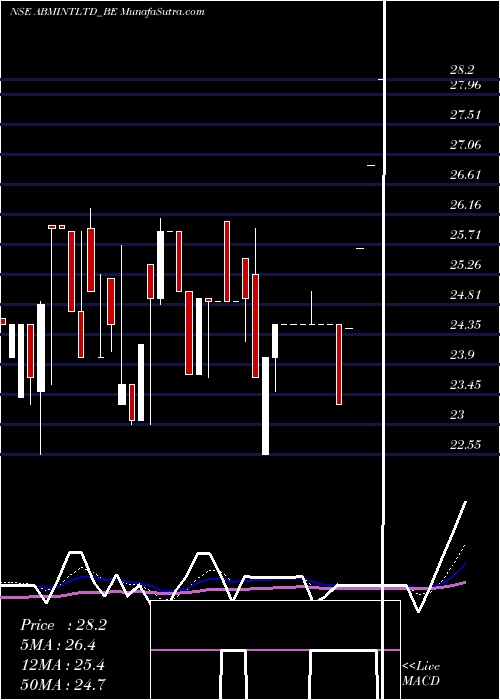Click the Price : 28.2 readout
The height and width of the screenshot is (700, 500).
63,625
